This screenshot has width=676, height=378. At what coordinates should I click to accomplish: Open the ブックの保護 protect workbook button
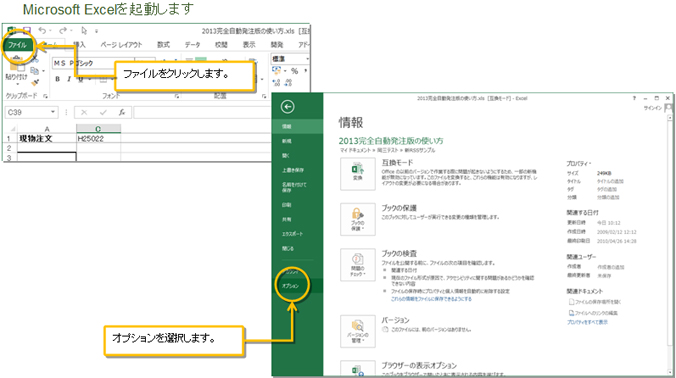coord(357,219)
